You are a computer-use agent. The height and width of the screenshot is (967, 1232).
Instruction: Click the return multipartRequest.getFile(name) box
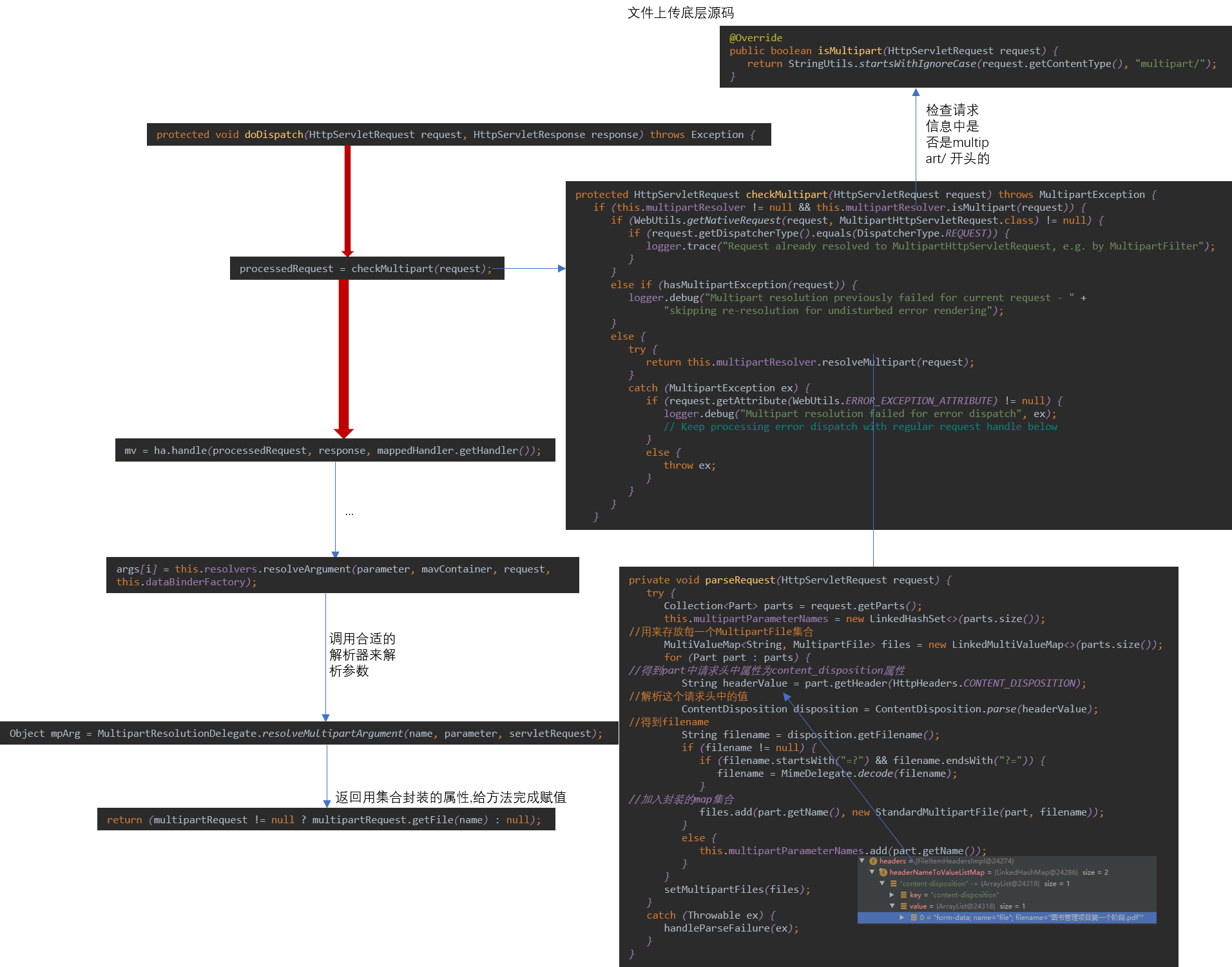tap(325, 820)
